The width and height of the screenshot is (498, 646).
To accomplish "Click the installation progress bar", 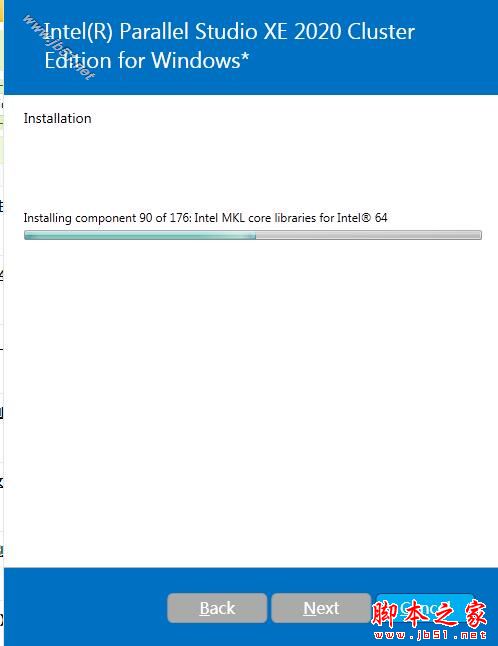I will click(253, 235).
